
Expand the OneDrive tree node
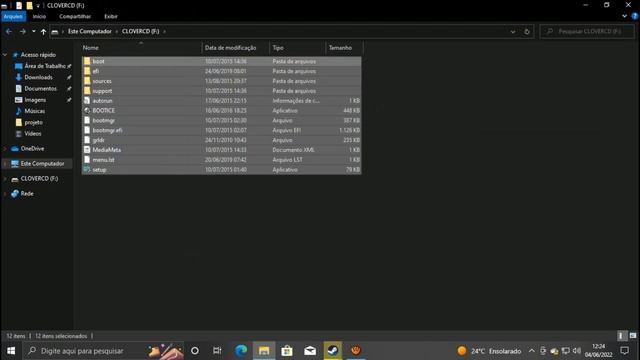(5, 149)
